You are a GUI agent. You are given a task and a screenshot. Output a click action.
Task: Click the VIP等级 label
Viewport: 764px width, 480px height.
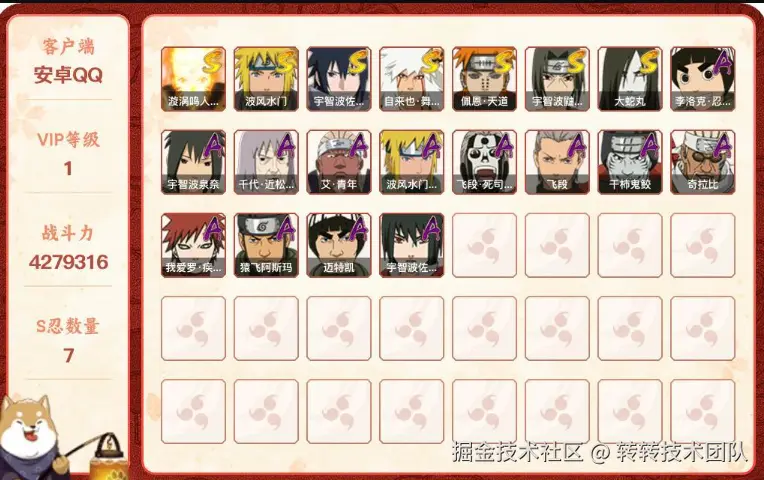[68, 140]
